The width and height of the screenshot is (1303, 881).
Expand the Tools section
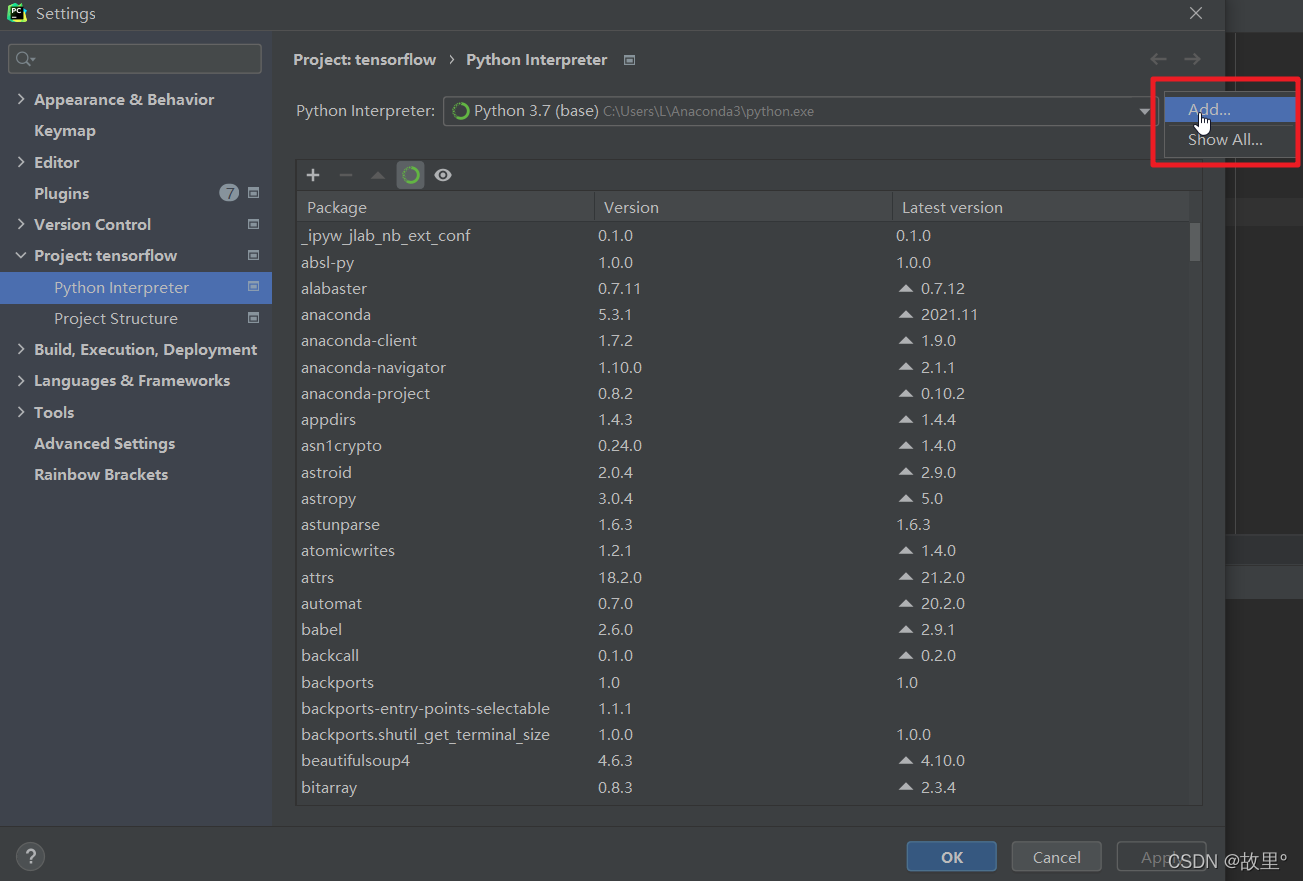pos(21,412)
